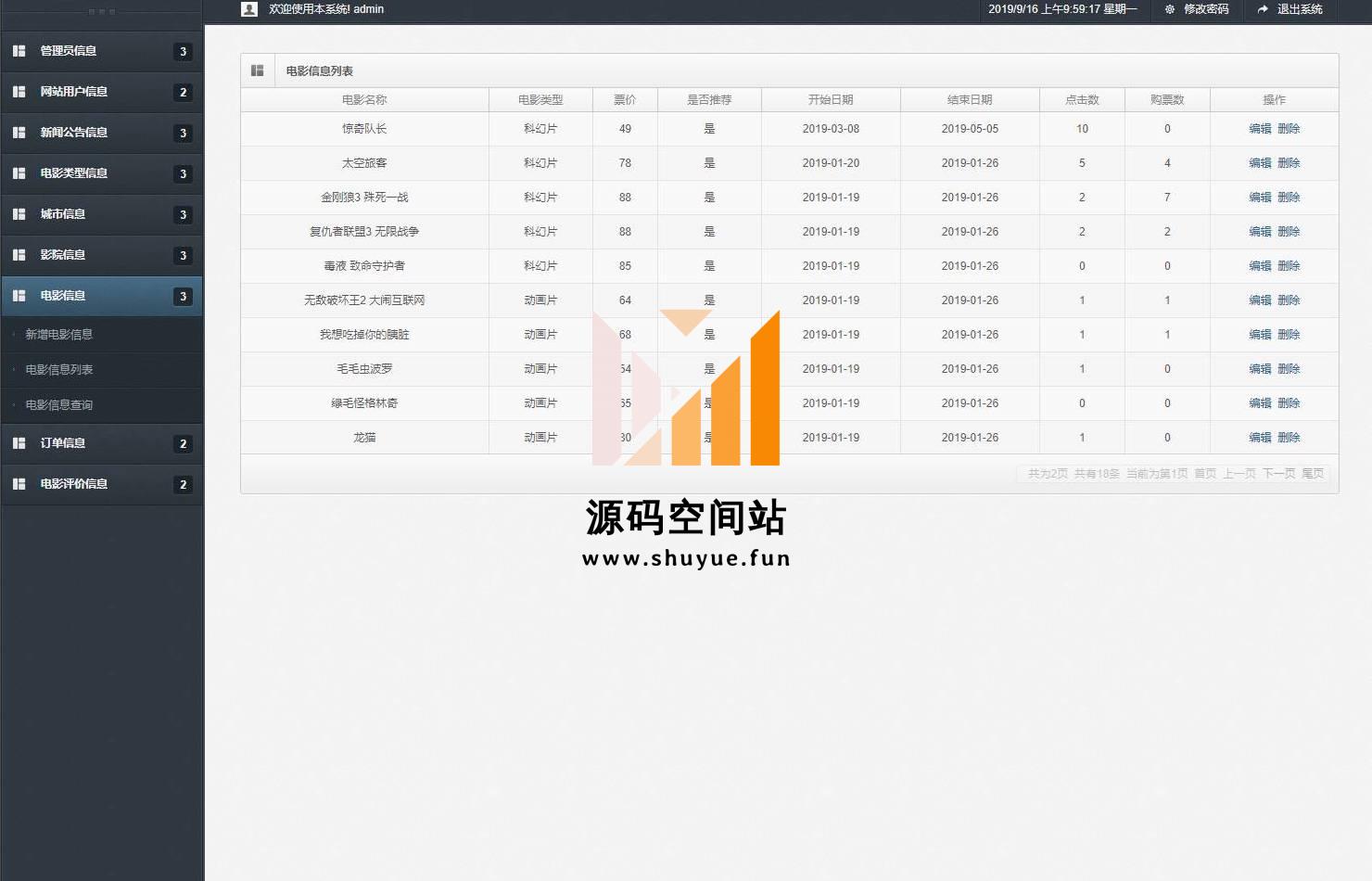The height and width of the screenshot is (881, 1372).
Task: Click 编辑 for 金刚狼3 殊死一战
Action: pos(1260,198)
